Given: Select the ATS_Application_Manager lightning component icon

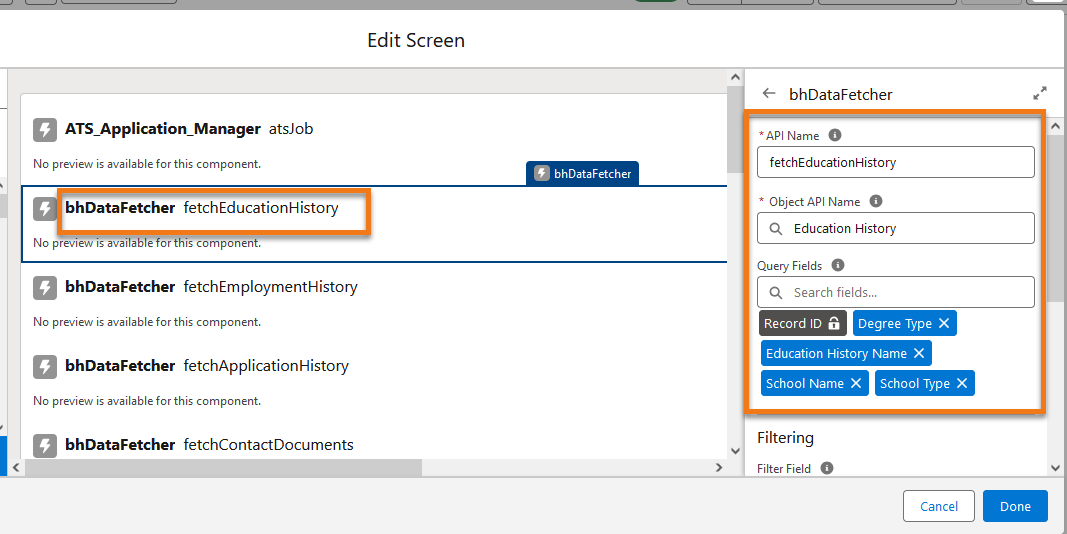Looking at the screenshot, I should pyautogui.click(x=45, y=129).
